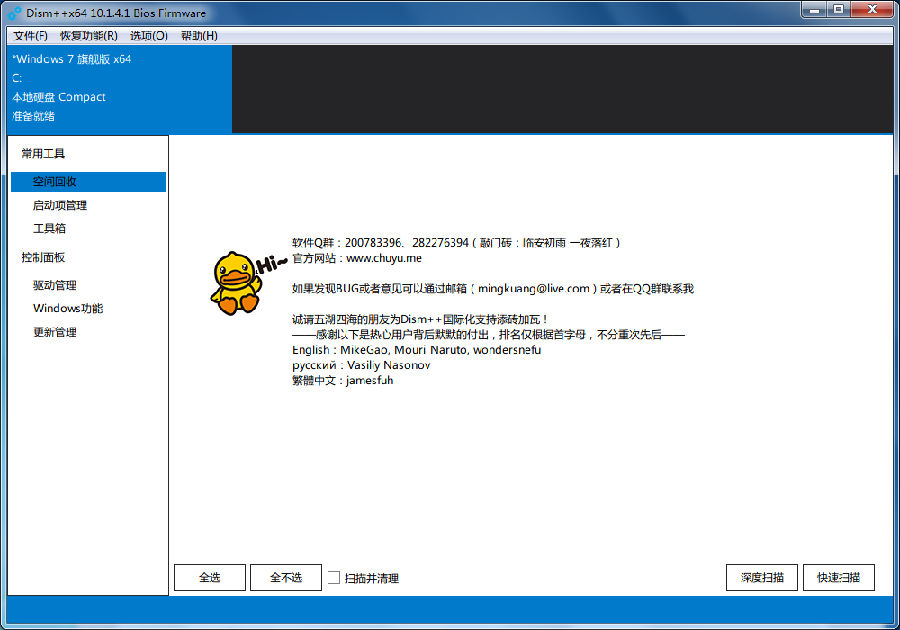Image resolution: width=900 pixels, height=630 pixels.
Task: Open the 选项(O) menu
Action: pos(149,36)
